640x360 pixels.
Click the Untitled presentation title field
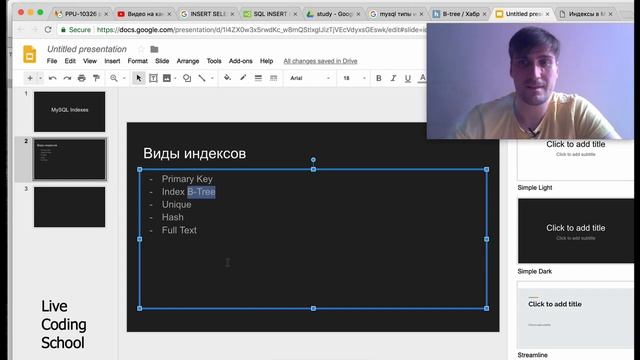point(87,49)
